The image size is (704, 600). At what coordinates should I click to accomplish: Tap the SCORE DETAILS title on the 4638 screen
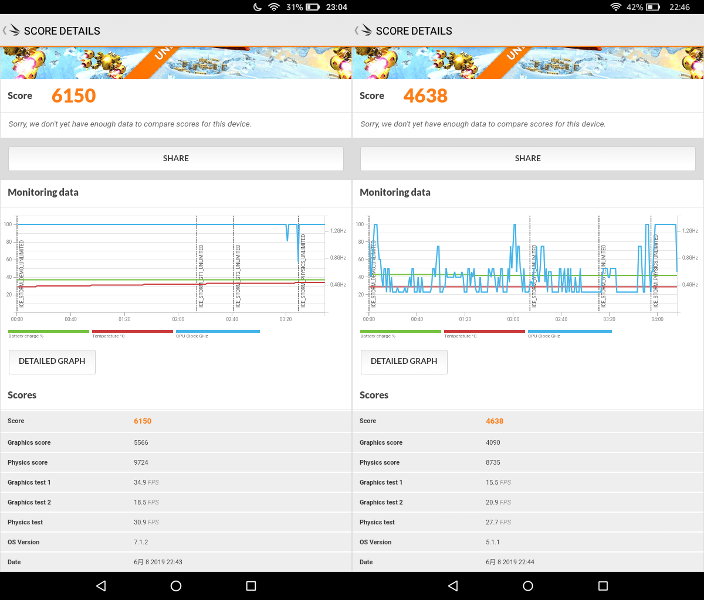pos(414,31)
